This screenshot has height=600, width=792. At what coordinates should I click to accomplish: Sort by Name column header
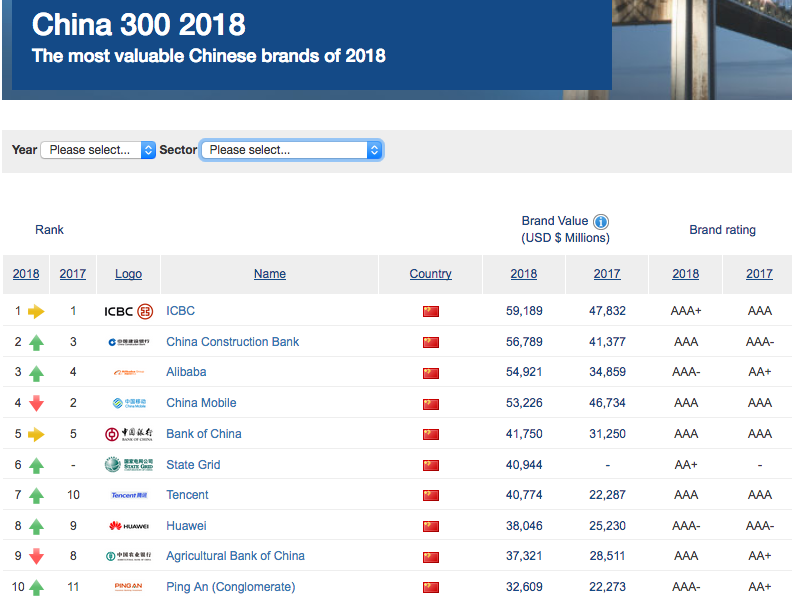tap(270, 274)
